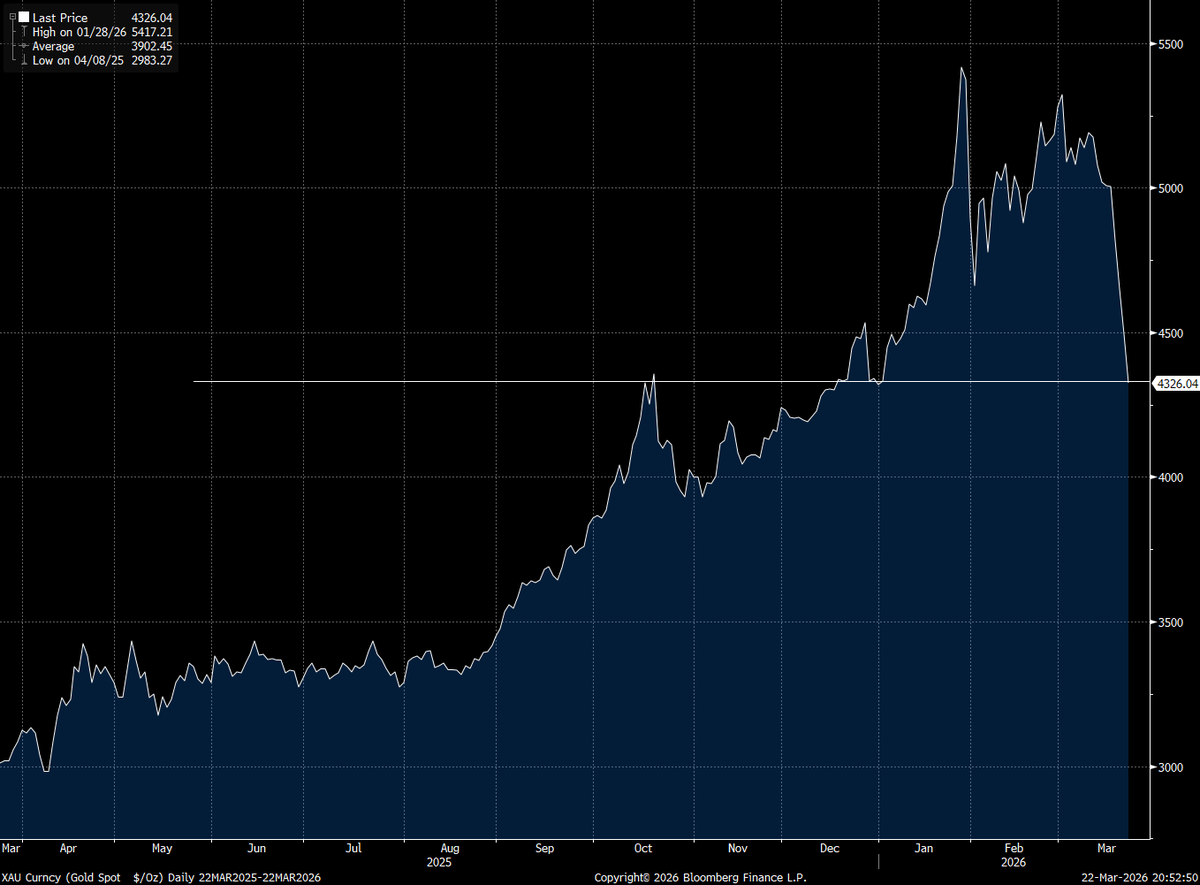Click the High marker icon in legend
Image resolution: width=1200 pixels, height=885 pixels.
(22, 32)
